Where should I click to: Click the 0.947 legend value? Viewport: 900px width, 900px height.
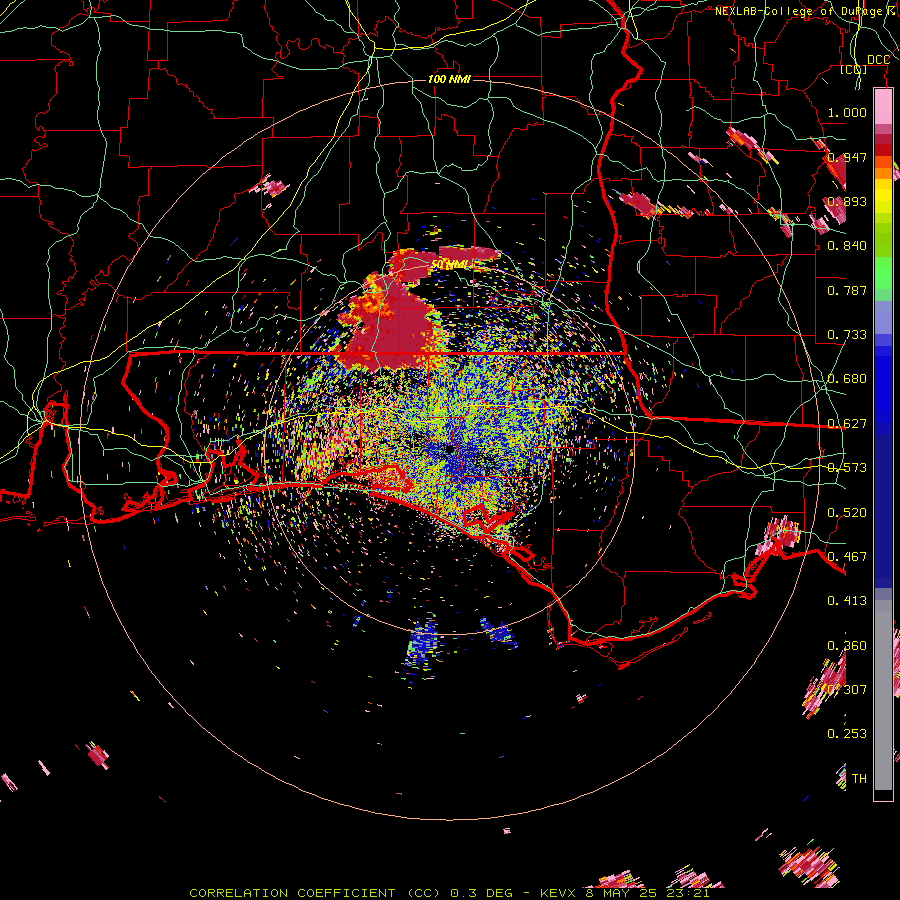[847, 157]
